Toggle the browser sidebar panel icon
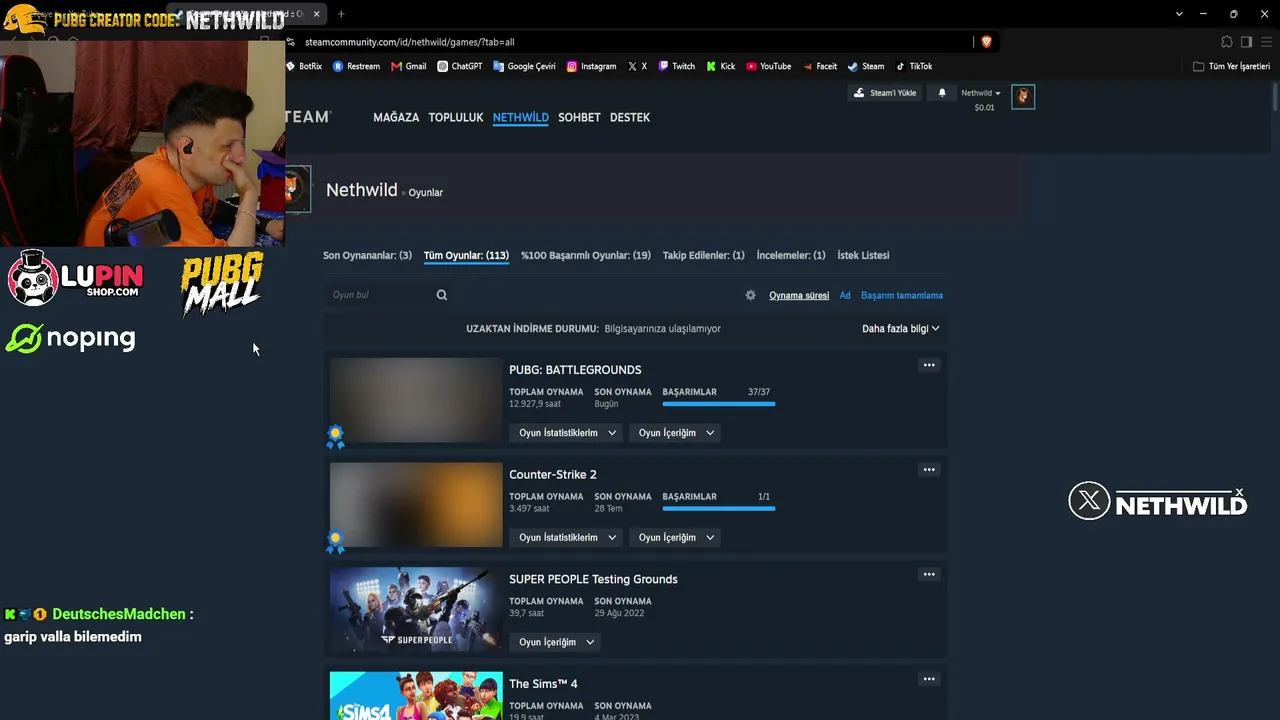This screenshot has height=720, width=1280. 1246,42
